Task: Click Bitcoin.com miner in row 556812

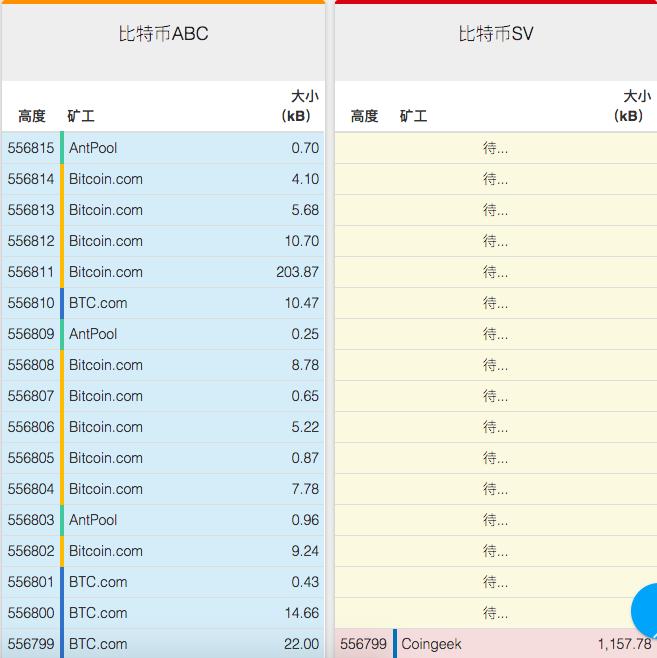Action: pyautogui.click(x=106, y=241)
